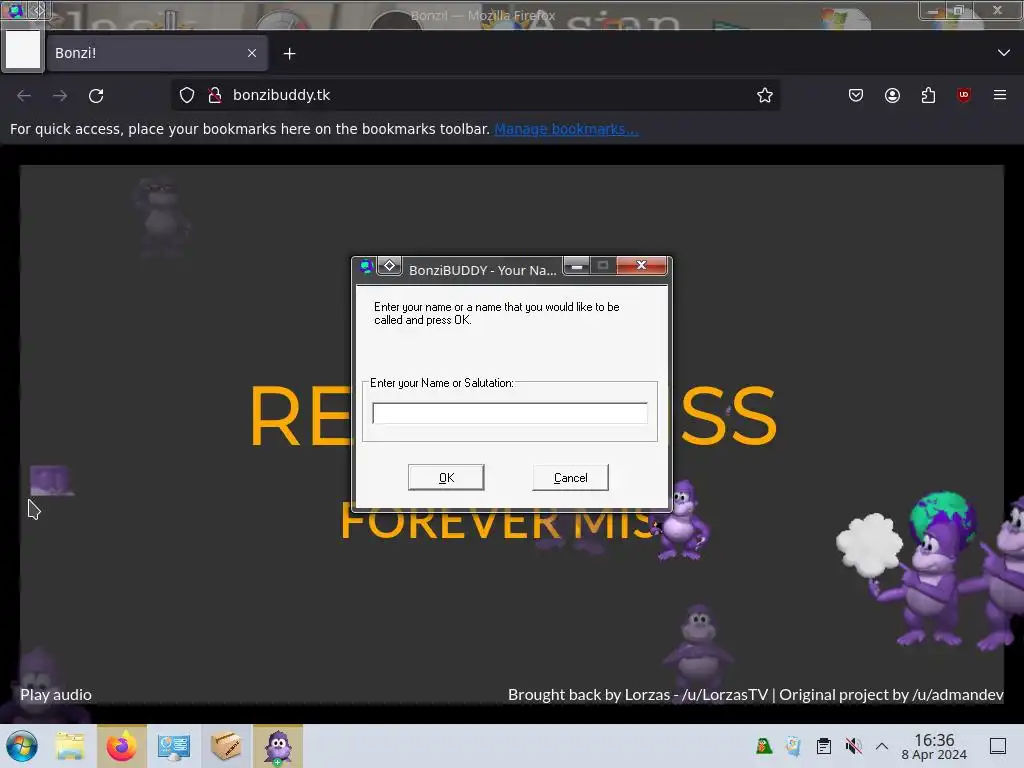Click the Firefox window title icon
The image size is (1024, 768).
click(x=15, y=10)
